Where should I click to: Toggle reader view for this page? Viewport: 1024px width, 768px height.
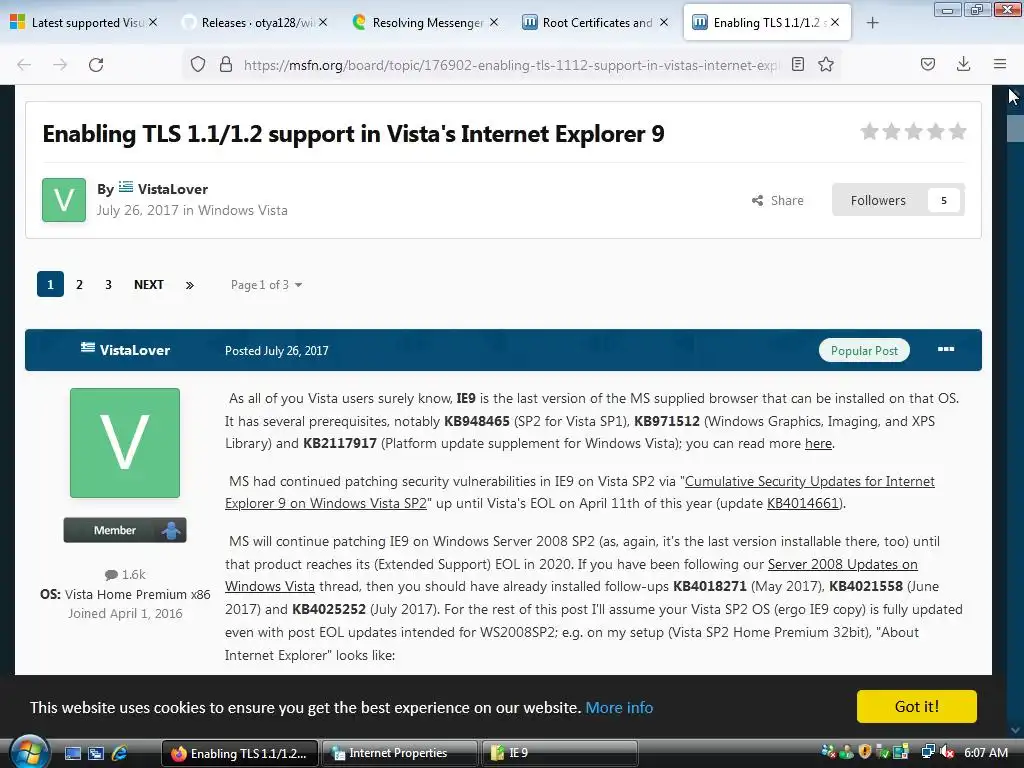point(797,64)
